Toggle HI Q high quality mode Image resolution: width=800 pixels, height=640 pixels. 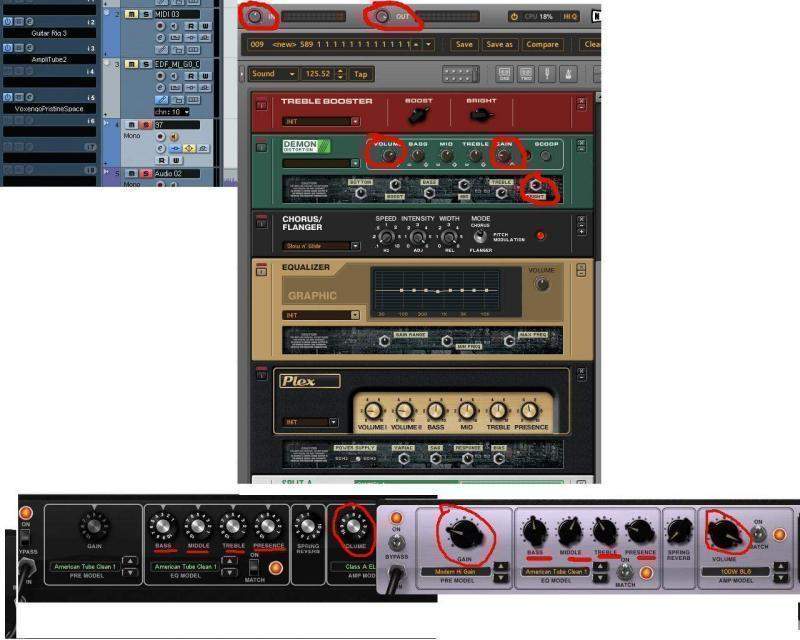click(570, 16)
